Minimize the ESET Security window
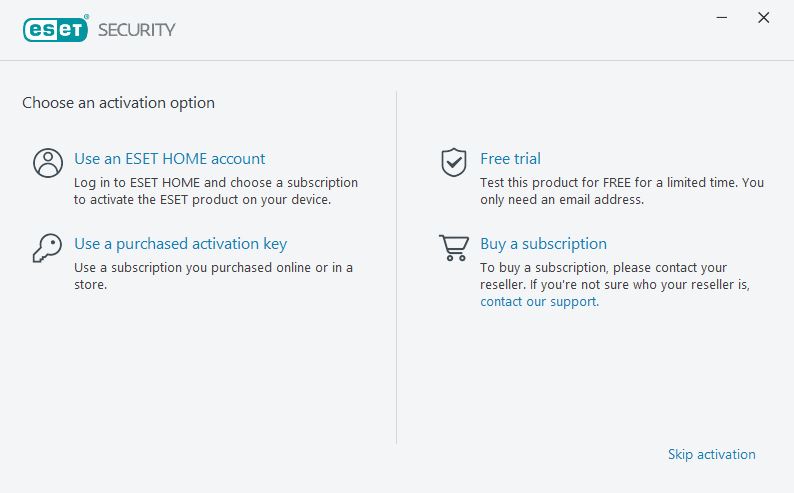Screen dimensions: 794x493 (x=722, y=18)
